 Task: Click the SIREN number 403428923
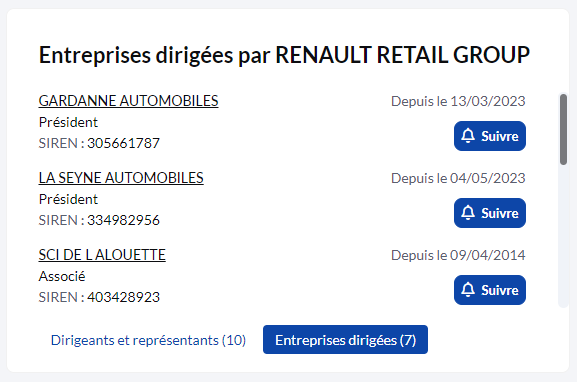pos(123,297)
